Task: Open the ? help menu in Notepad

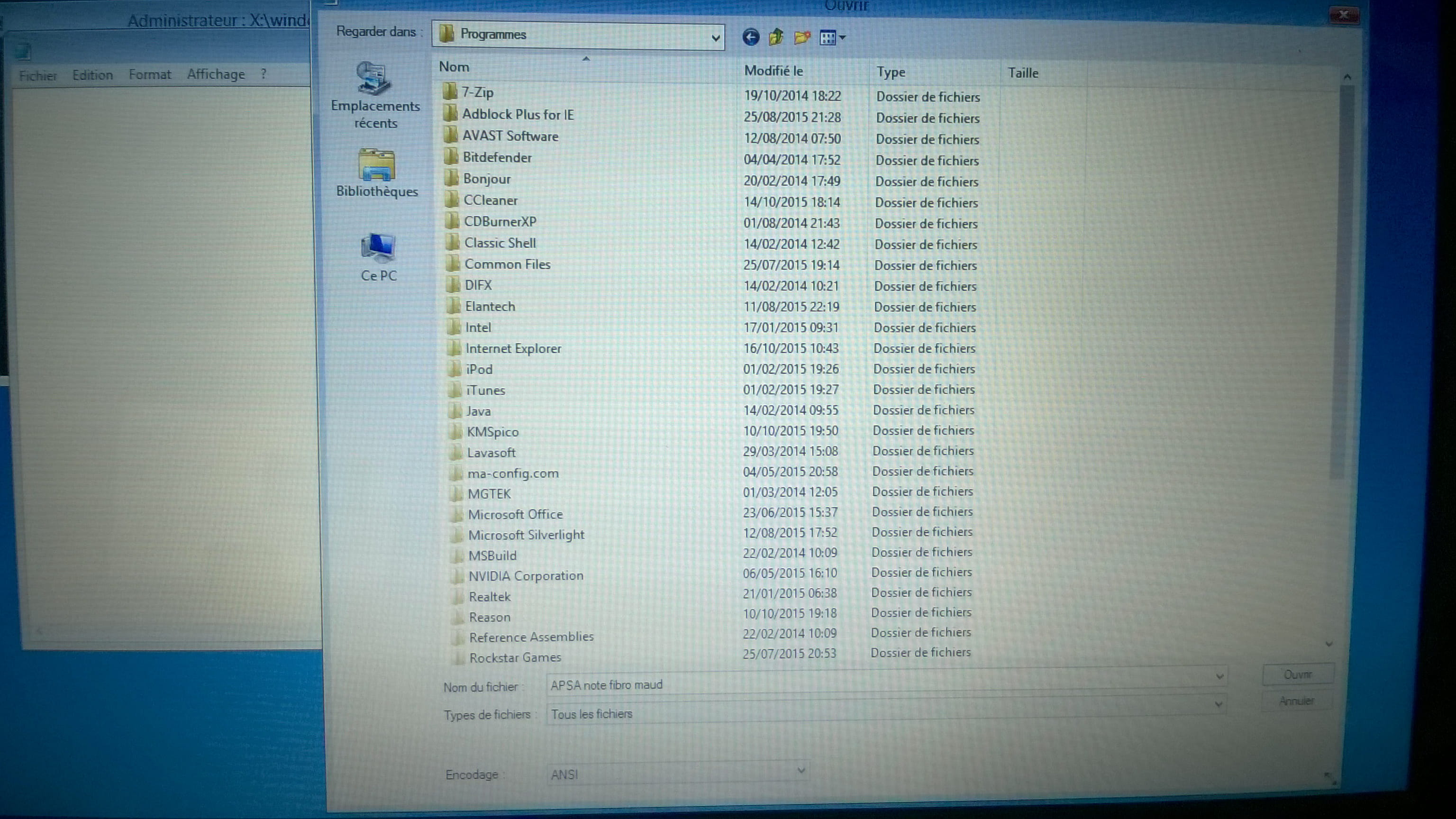Action: [x=264, y=73]
